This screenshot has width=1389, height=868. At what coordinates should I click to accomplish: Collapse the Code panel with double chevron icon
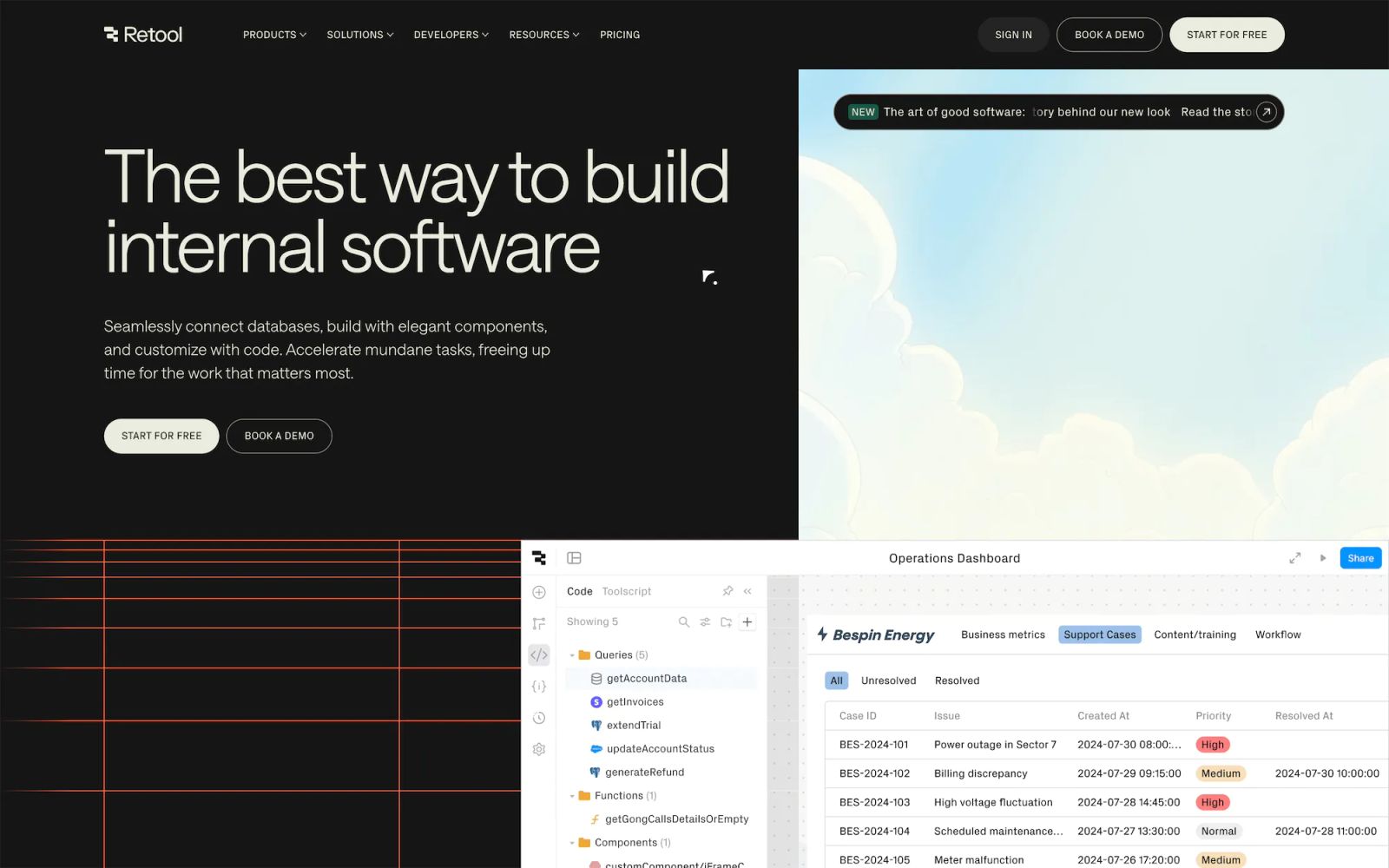(747, 591)
